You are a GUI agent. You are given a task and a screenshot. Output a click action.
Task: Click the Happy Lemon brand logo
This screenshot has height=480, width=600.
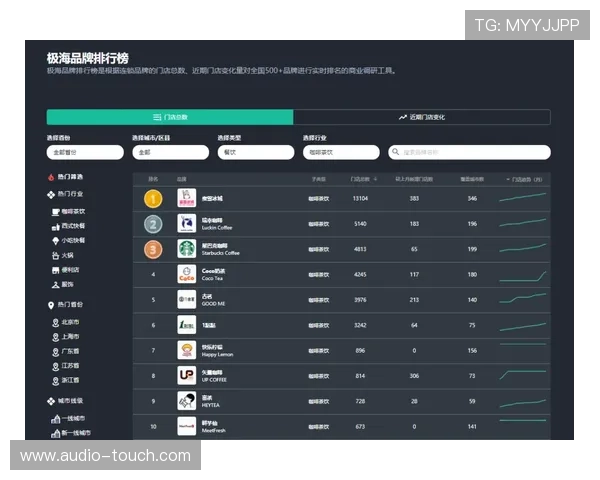tap(186, 350)
